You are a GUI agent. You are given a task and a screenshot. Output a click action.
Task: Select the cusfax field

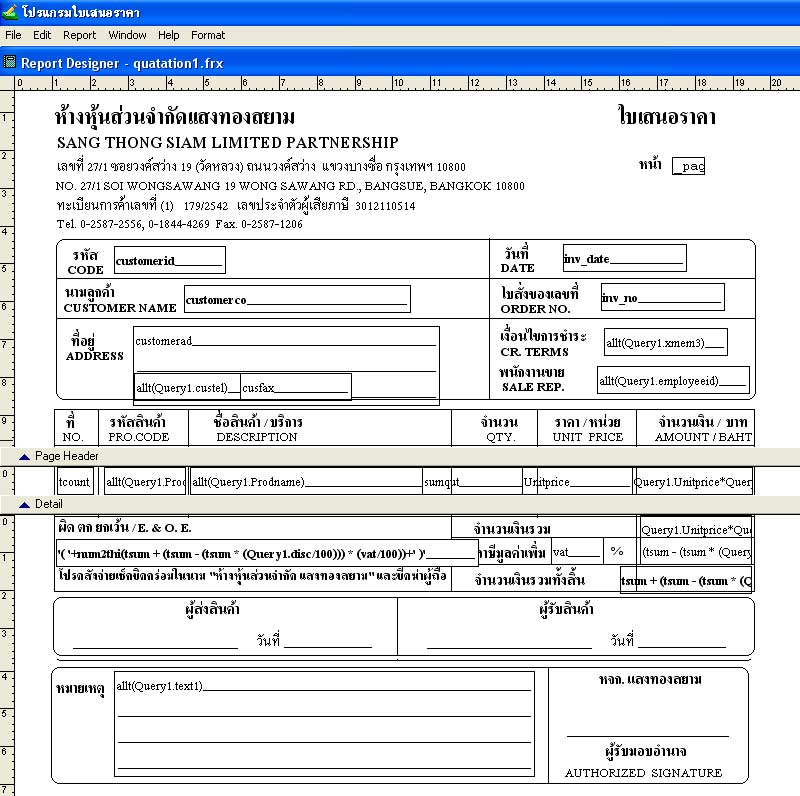296,387
